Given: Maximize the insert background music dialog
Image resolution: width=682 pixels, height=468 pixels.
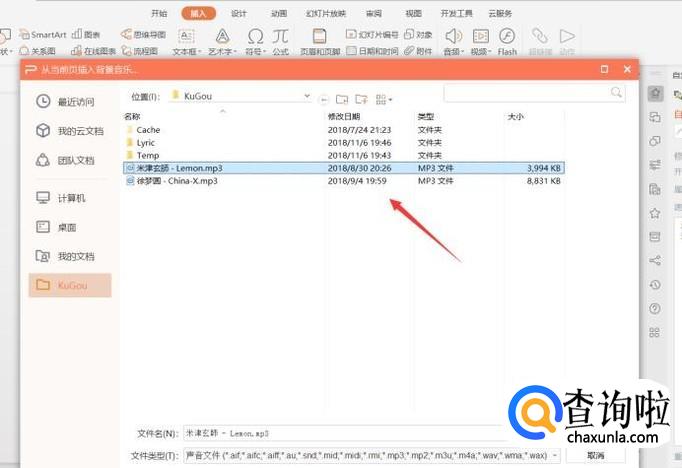Looking at the screenshot, I should click(x=604, y=69).
